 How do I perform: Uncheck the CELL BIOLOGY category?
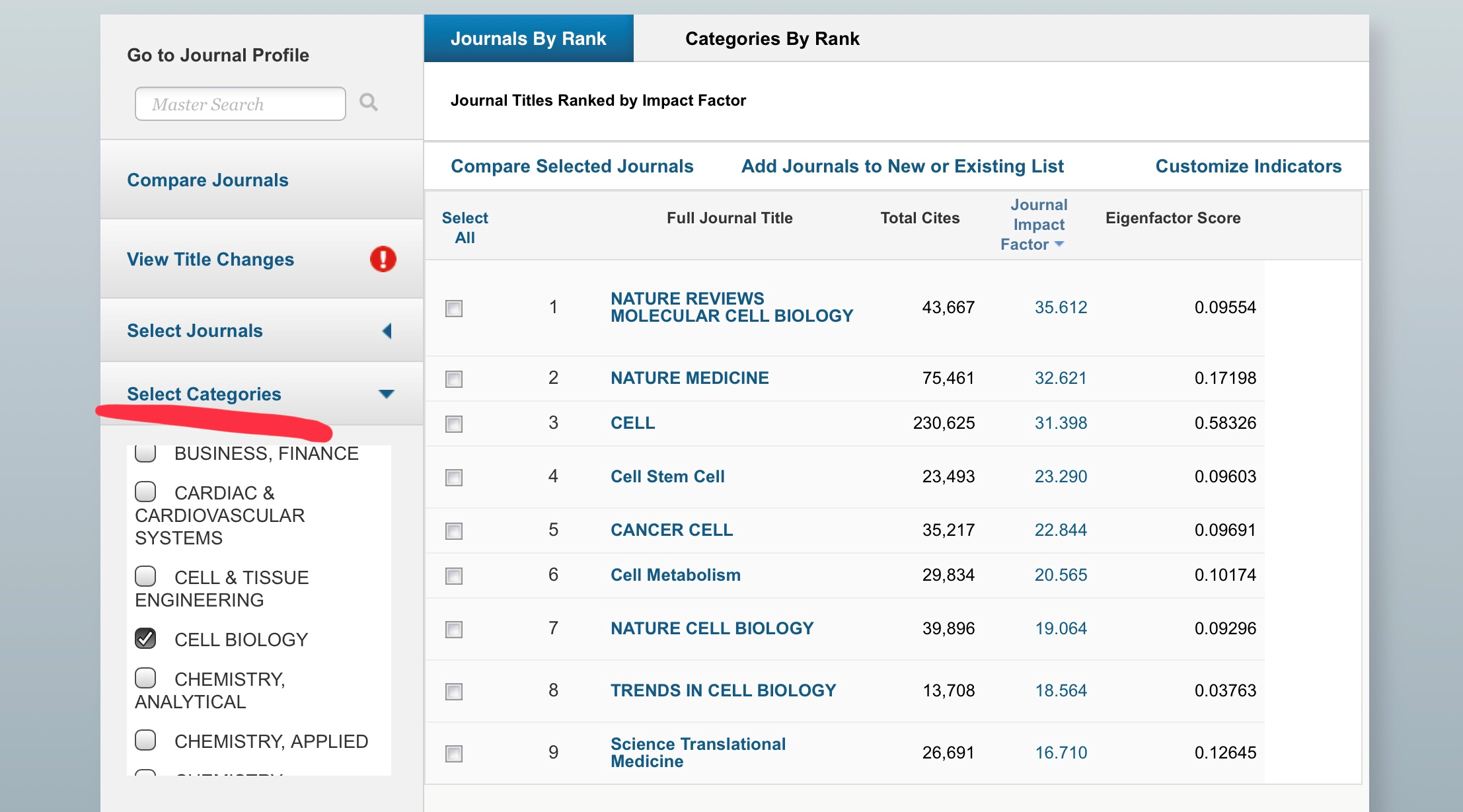(x=145, y=638)
